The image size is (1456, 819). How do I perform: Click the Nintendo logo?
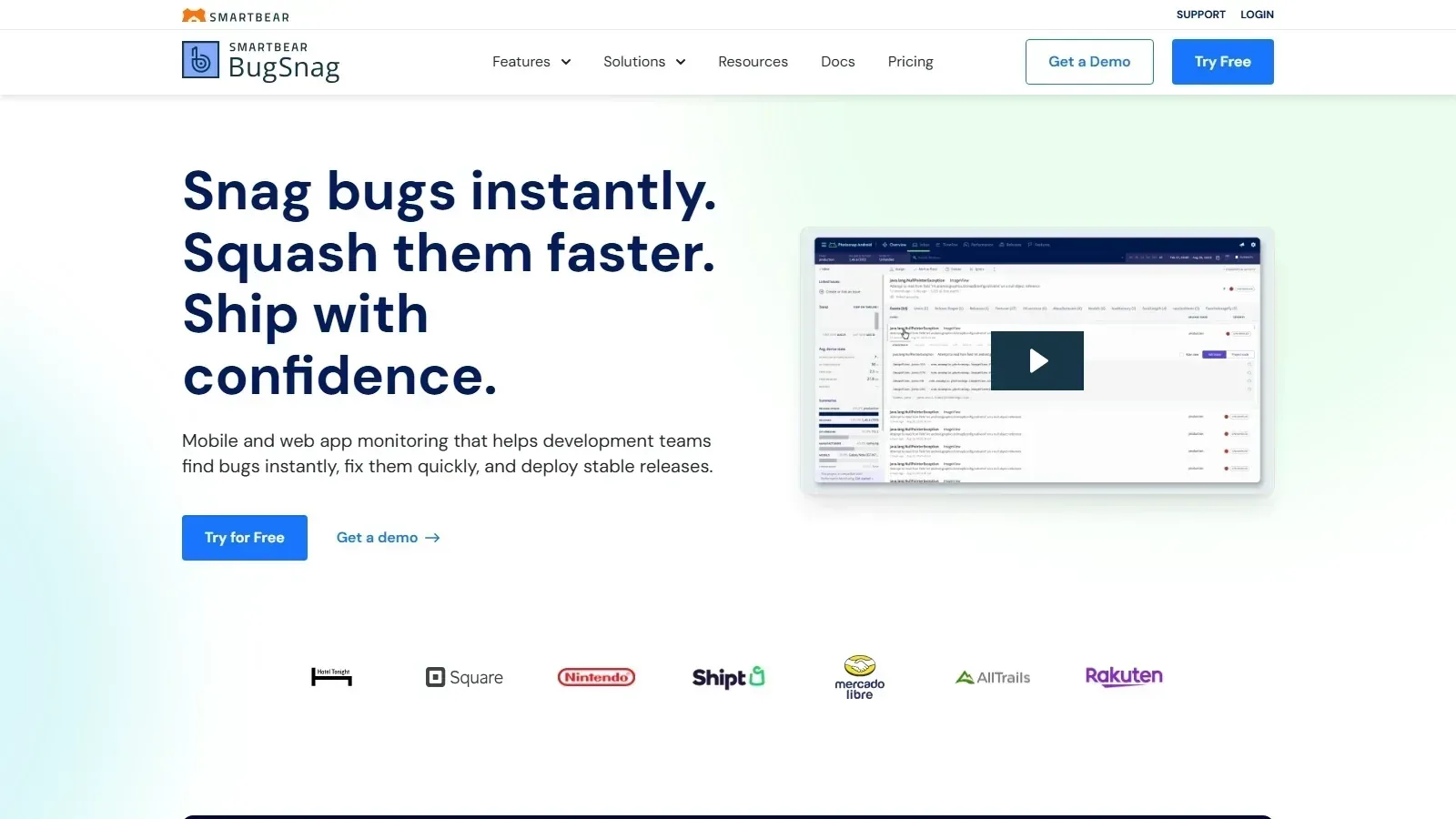pyautogui.click(x=596, y=677)
